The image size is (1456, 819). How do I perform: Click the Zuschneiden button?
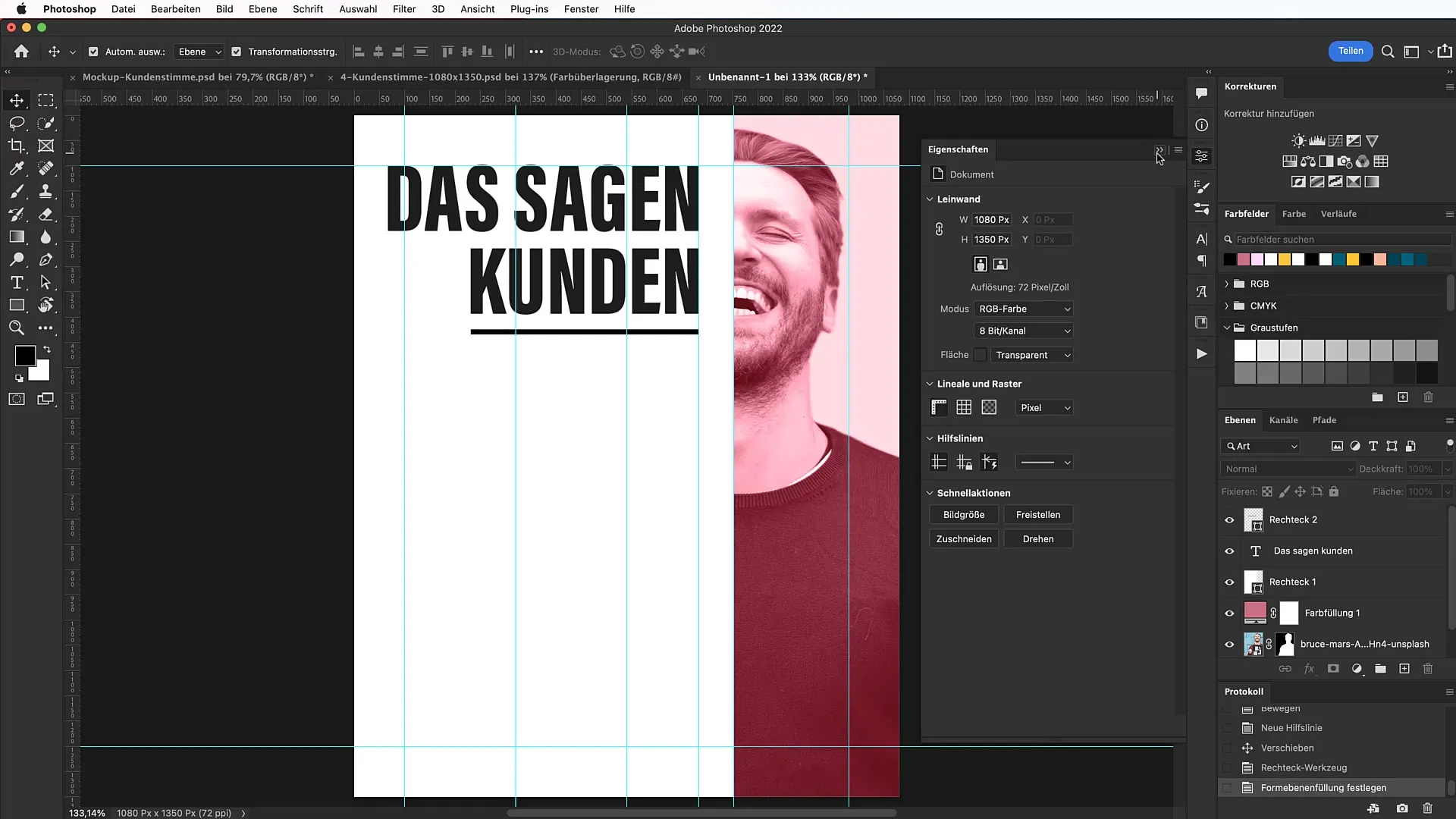(x=964, y=539)
